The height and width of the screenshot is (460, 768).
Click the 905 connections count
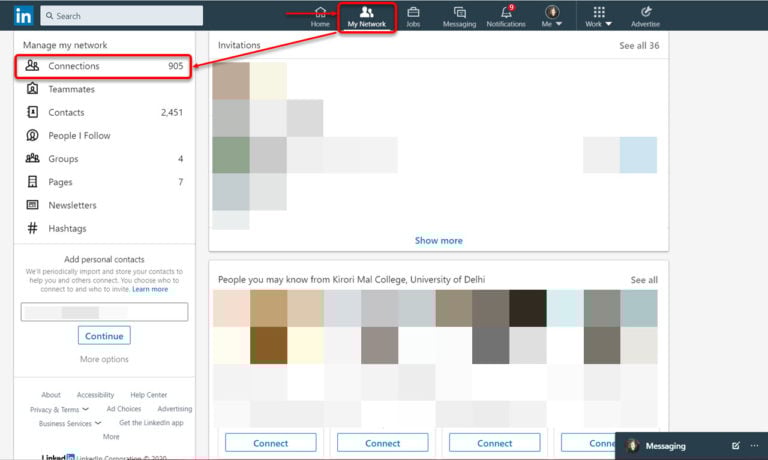coord(175,66)
